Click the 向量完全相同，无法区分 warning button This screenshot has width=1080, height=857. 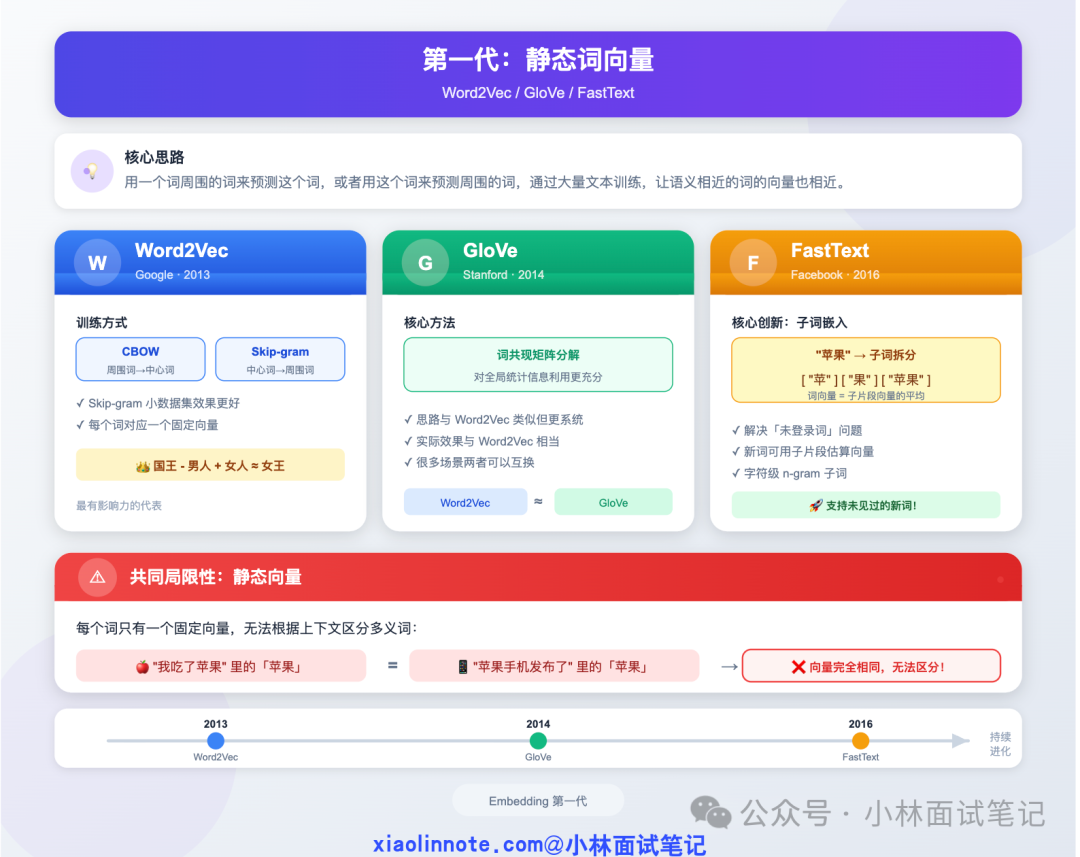point(871,665)
